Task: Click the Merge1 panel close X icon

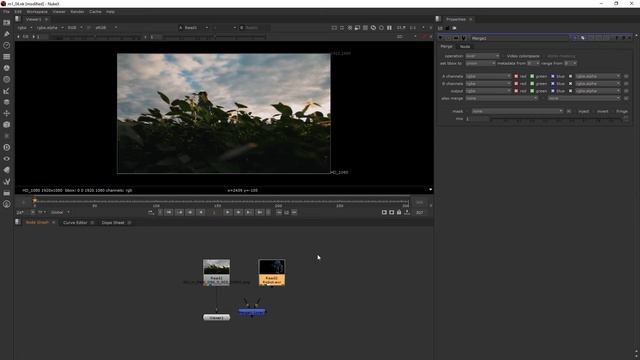Action: click(x=630, y=38)
